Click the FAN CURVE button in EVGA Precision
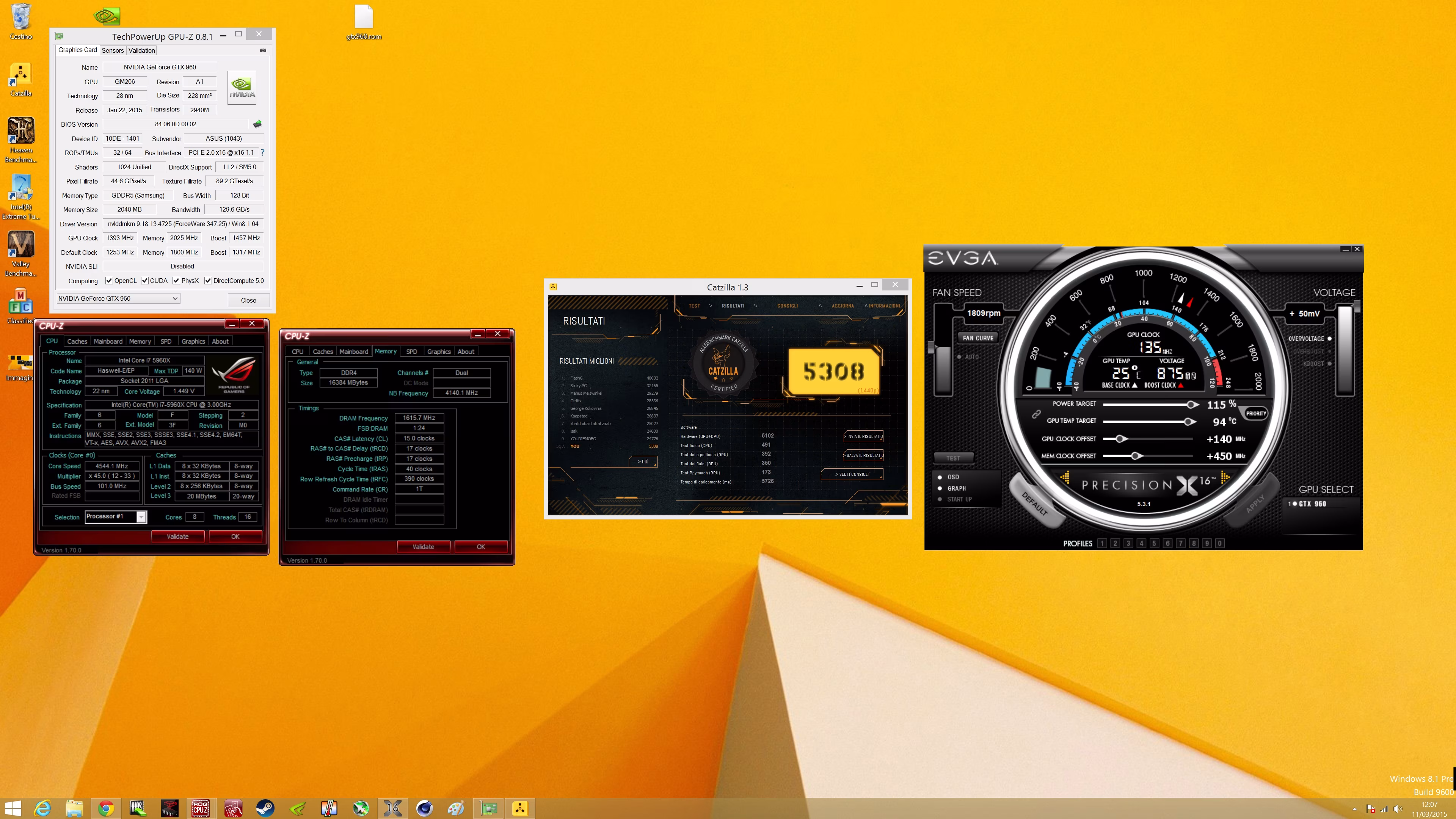The height and width of the screenshot is (819, 1456). click(x=978, y=338)
